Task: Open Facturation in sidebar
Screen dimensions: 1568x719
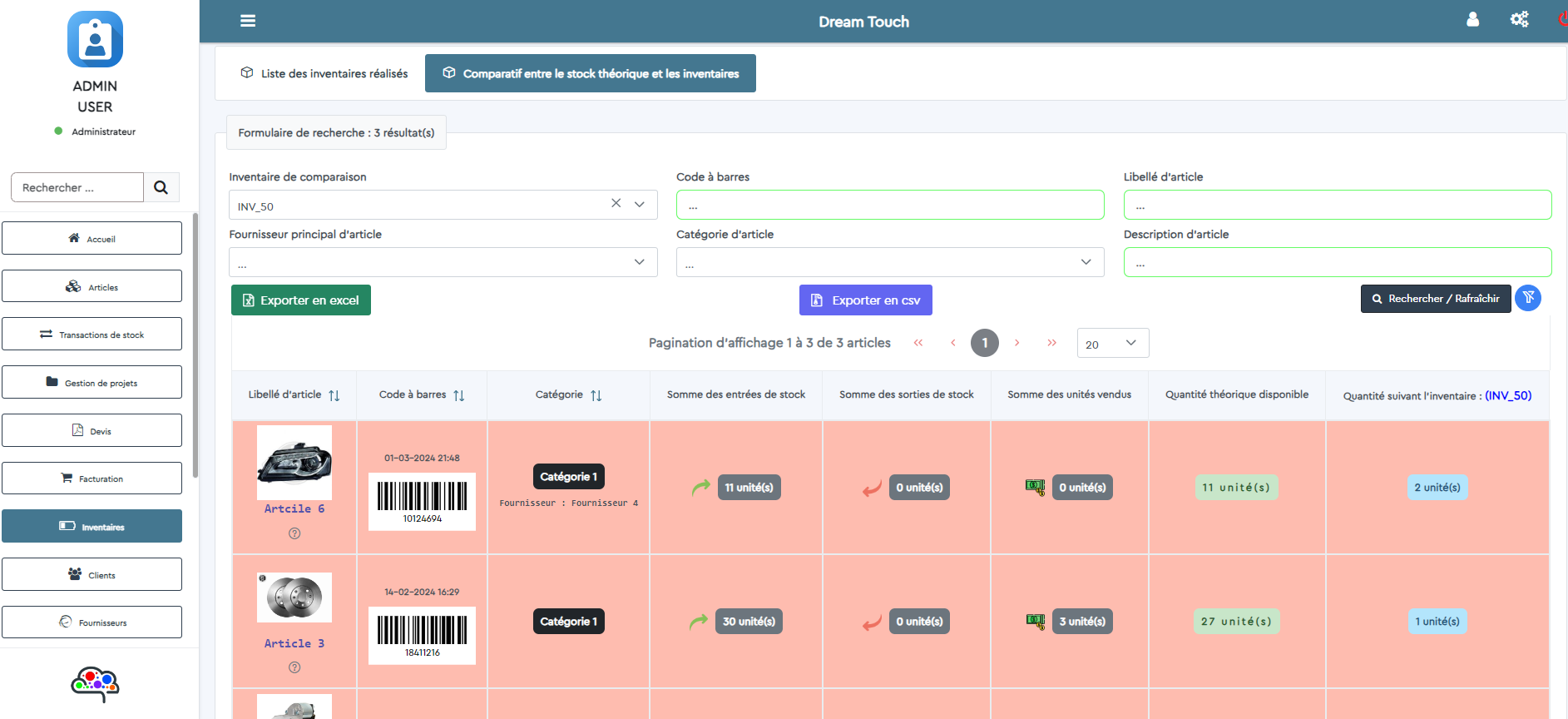Action: 92,479
